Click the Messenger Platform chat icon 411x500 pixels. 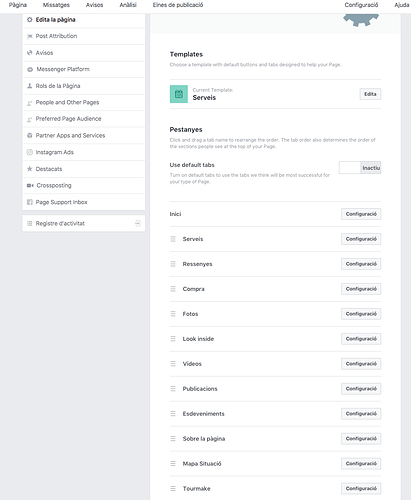click(x=30, y=69)
